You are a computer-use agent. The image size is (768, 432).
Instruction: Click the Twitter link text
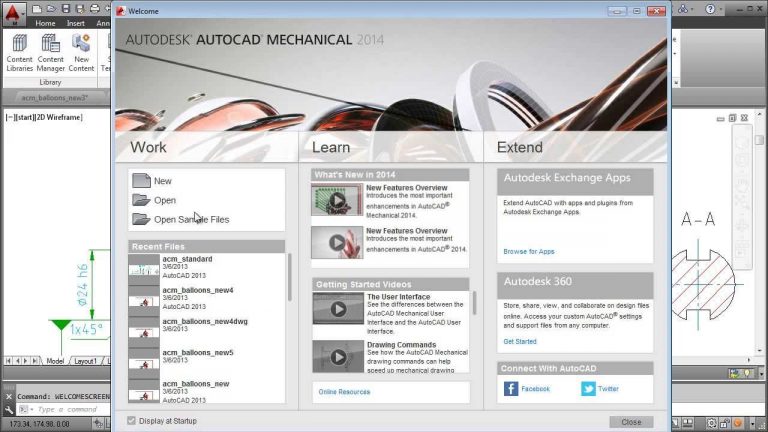(x=608, y=388)
